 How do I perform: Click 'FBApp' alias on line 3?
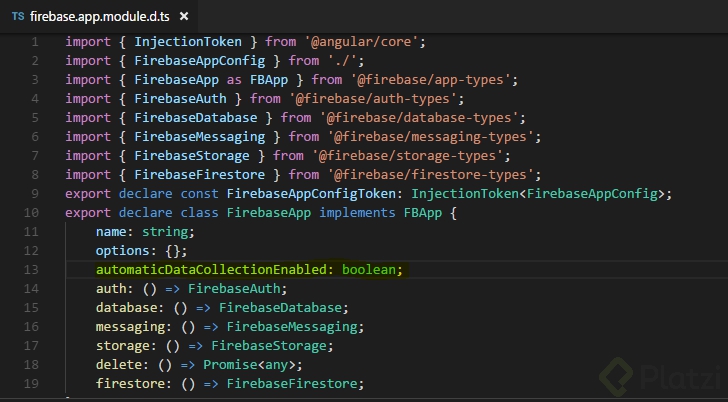pos(269,80)
